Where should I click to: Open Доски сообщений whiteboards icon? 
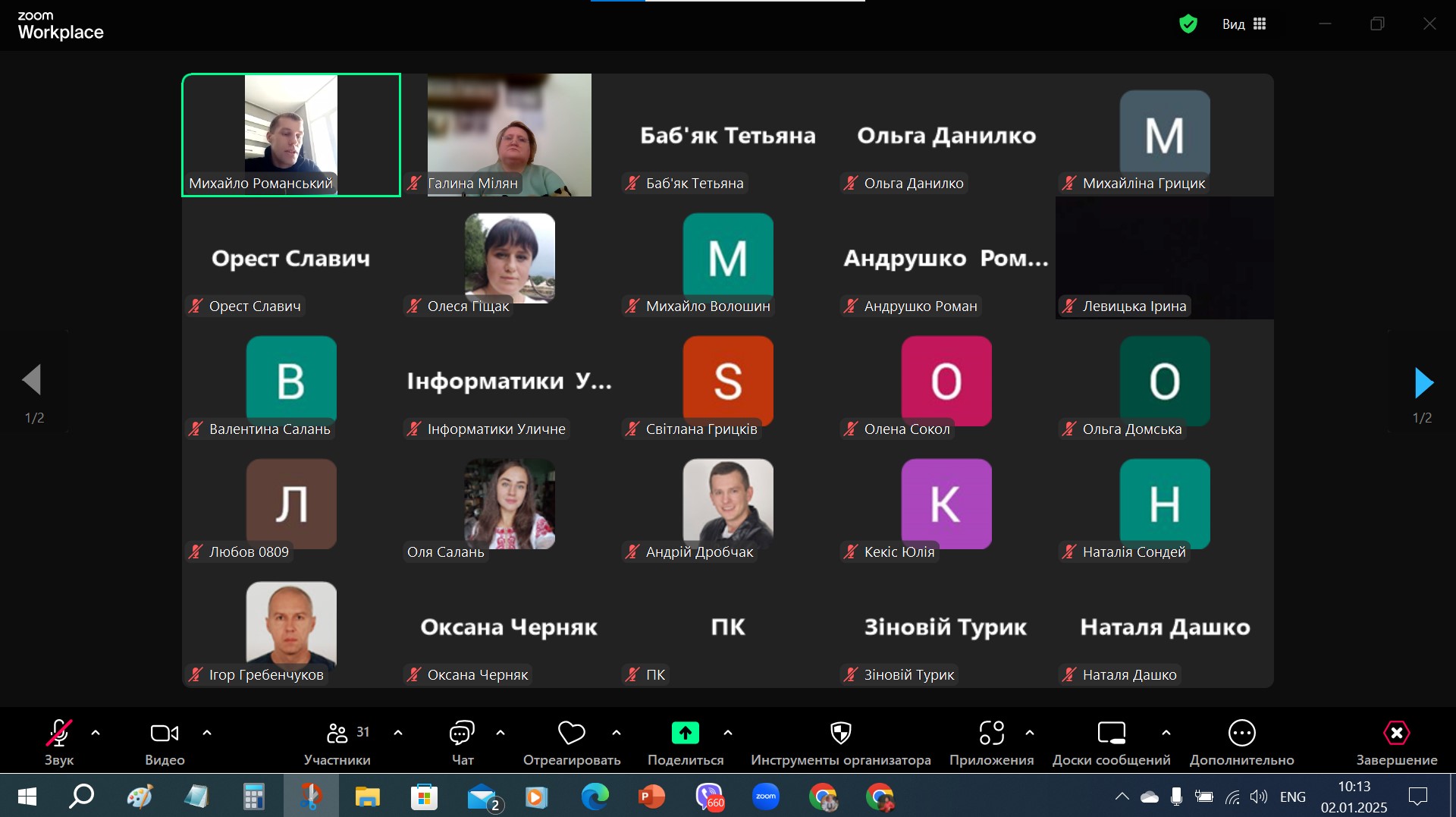pyautogui.click(x=1112, y=733)
